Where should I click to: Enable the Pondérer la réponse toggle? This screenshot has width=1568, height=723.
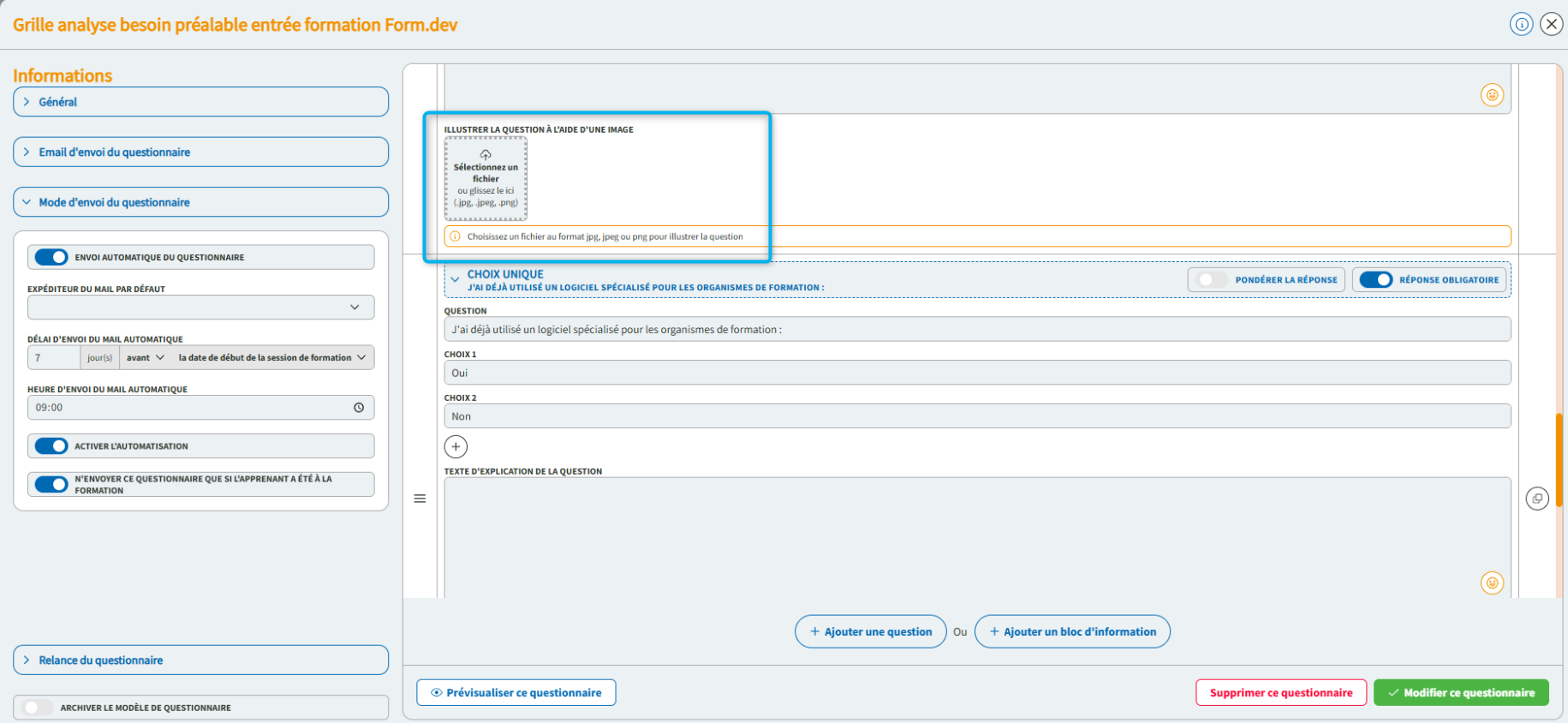click(1211, 280)
